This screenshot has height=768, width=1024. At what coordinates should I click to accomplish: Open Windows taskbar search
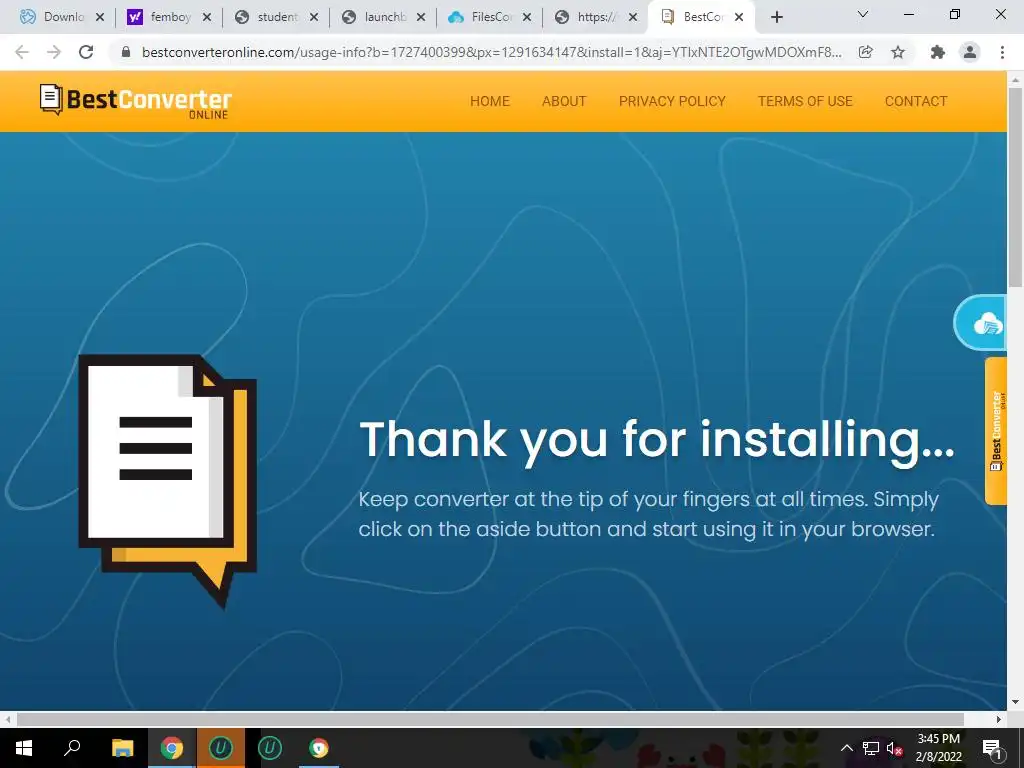coord(72,748)
